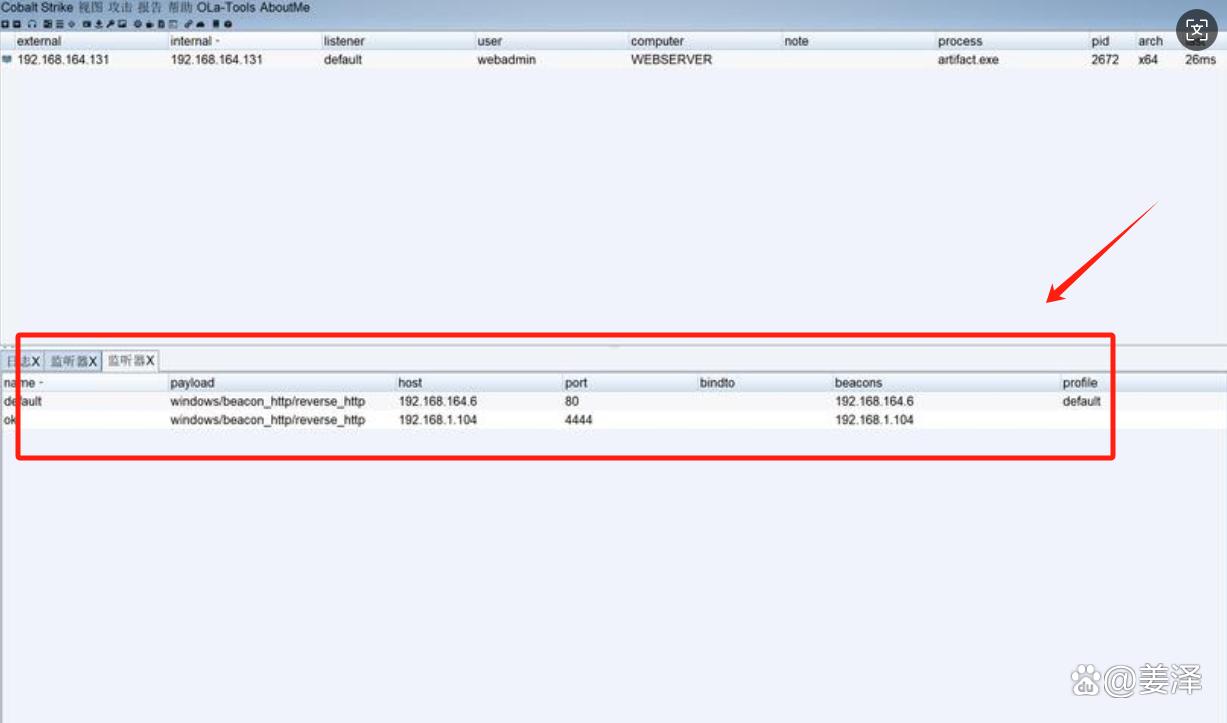Close the 日志 tab with its X
This screenshot has width=1227, height=723.
[36, 361]
